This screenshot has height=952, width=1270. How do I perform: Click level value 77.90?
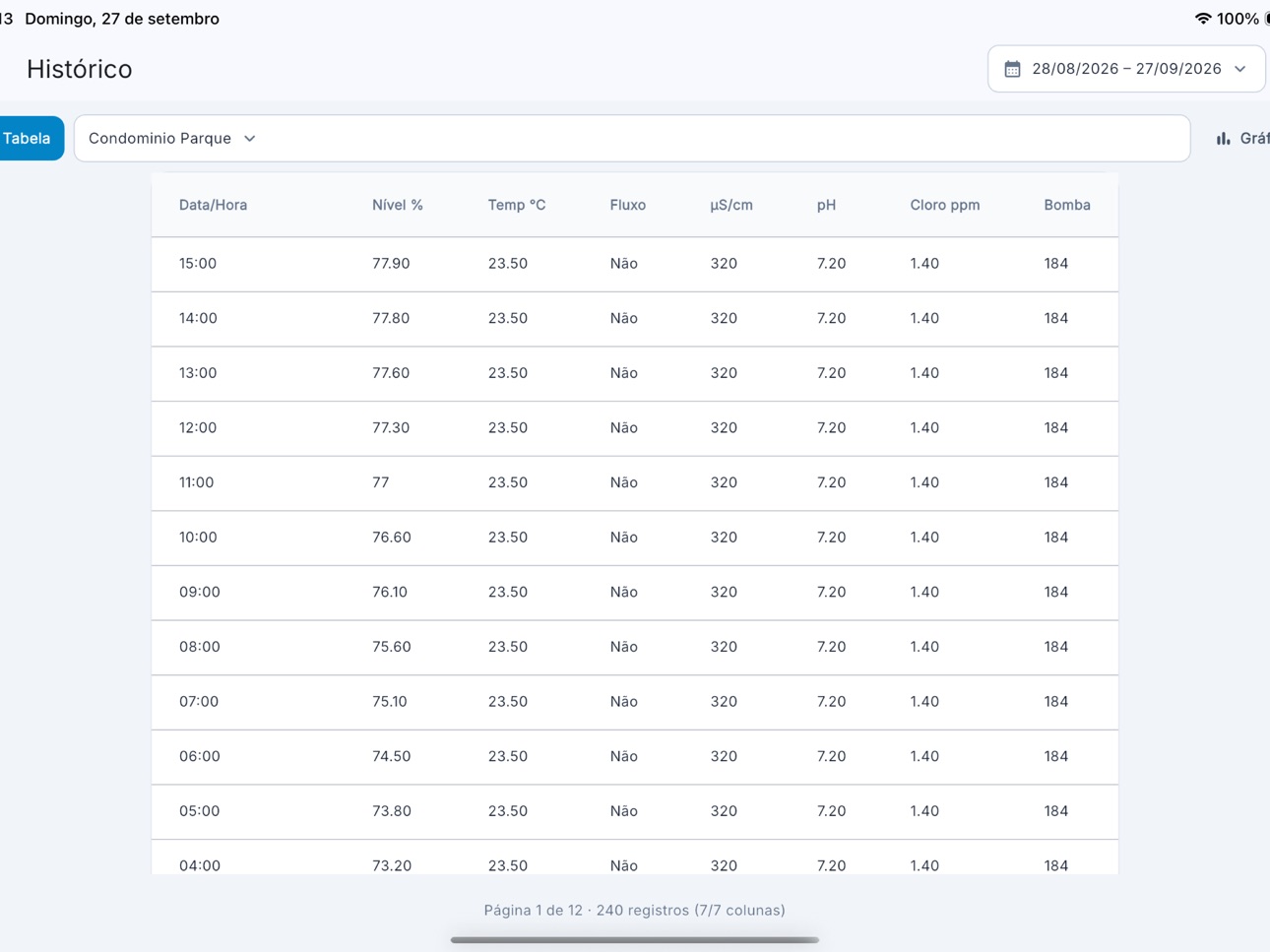pos(391,264)
